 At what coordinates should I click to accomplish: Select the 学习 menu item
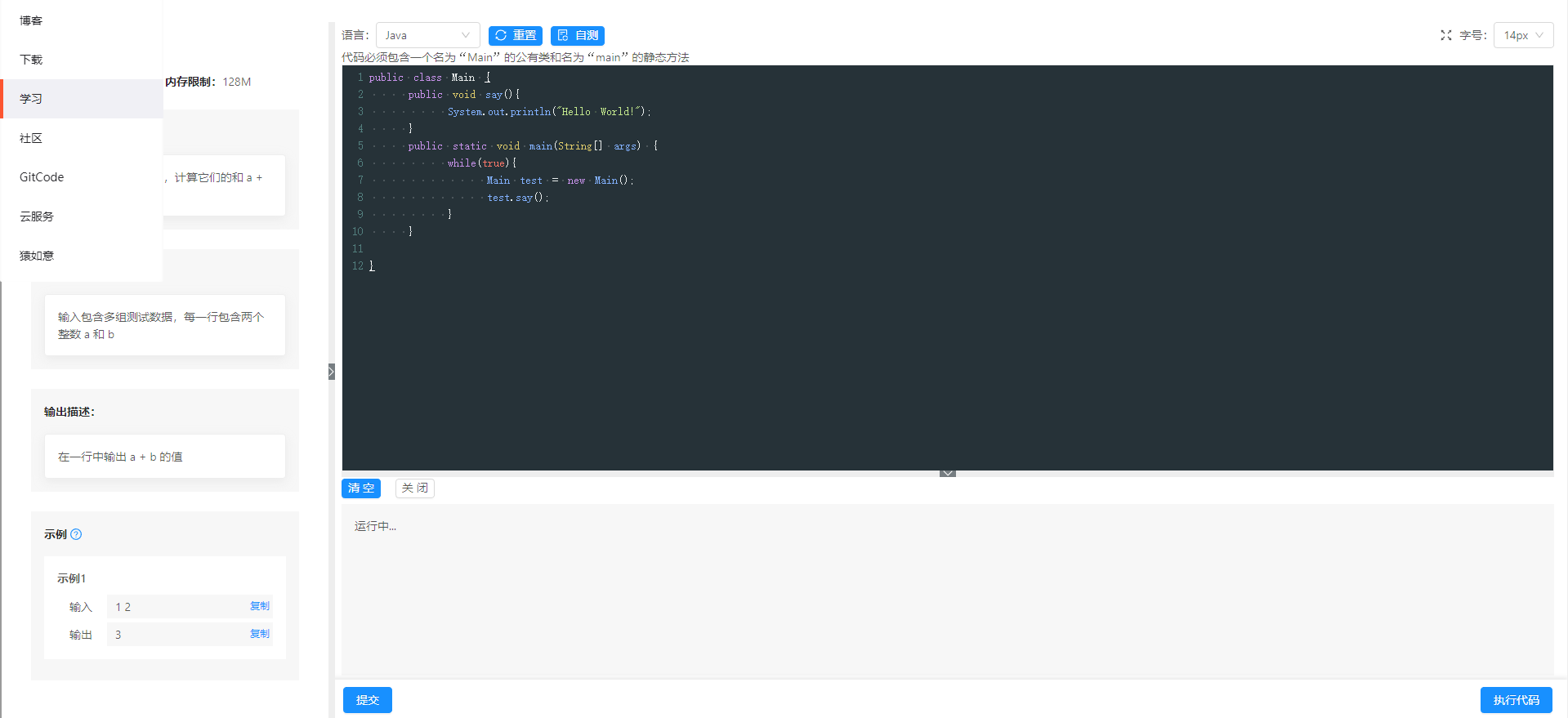coord(82,99)
